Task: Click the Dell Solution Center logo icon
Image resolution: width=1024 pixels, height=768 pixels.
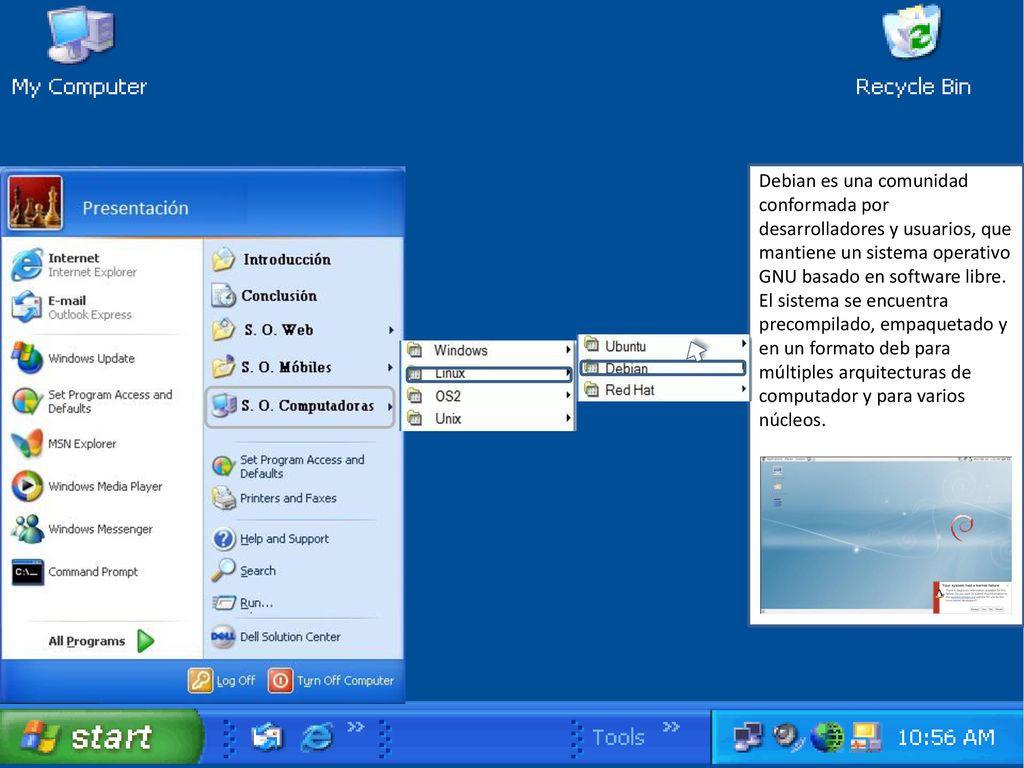Action: 223,636
